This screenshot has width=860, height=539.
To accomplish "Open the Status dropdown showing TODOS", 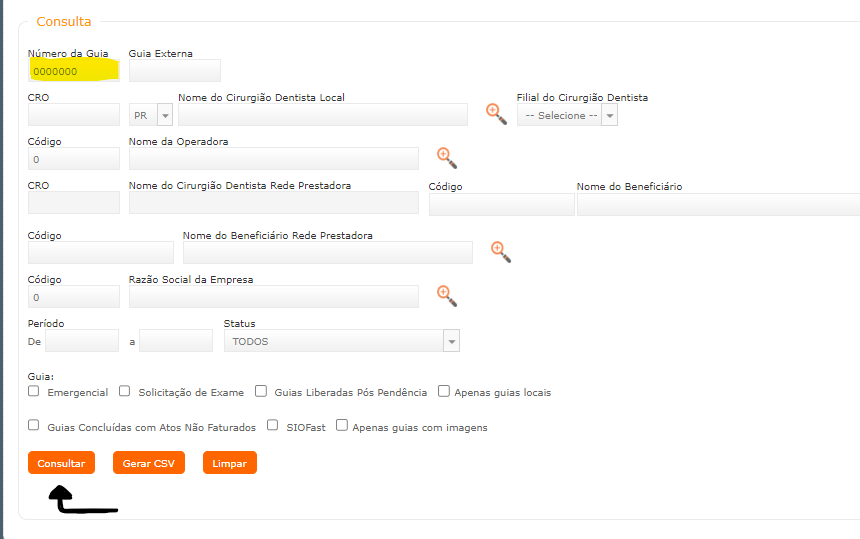I will click(342, 341).
